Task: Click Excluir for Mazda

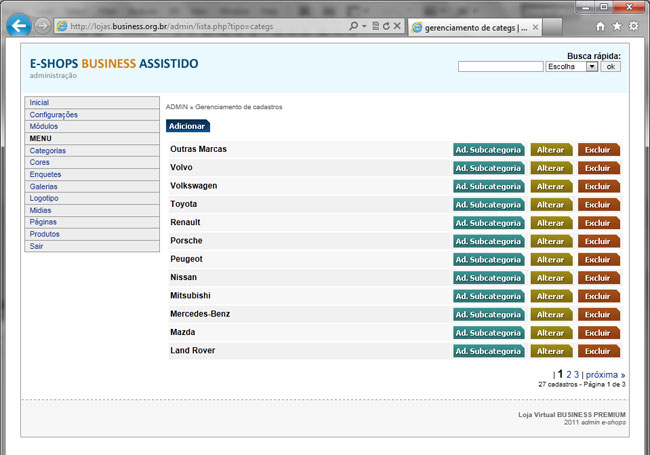Action: click(x=598, y=332)
